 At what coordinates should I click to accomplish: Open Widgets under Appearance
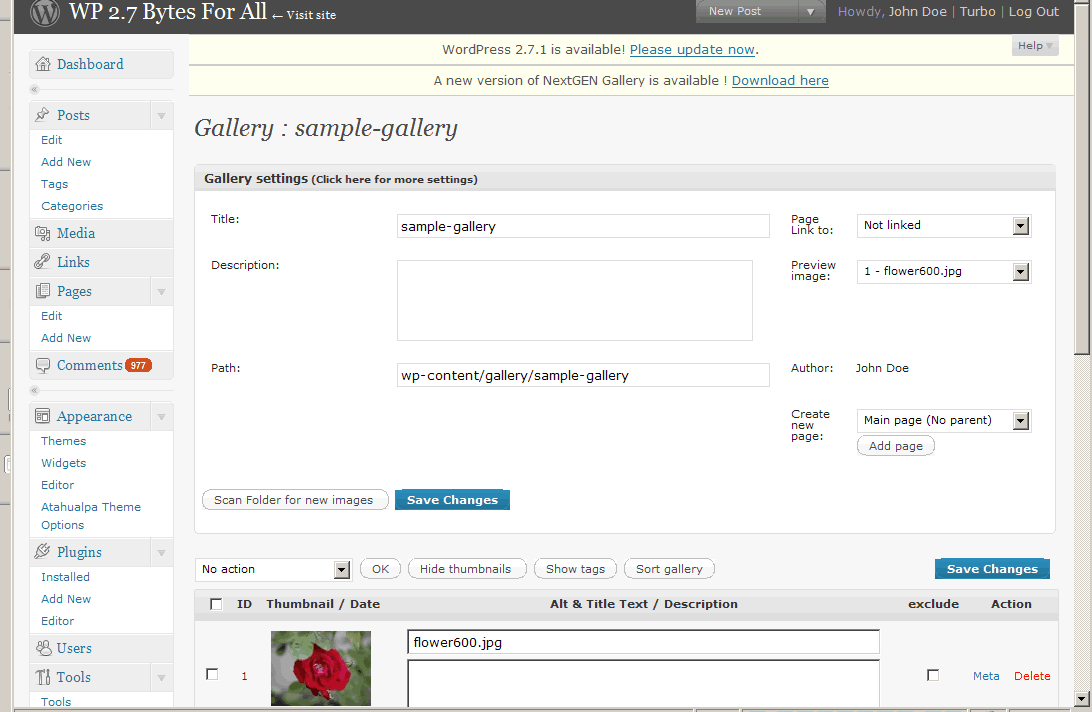[63, 463]
